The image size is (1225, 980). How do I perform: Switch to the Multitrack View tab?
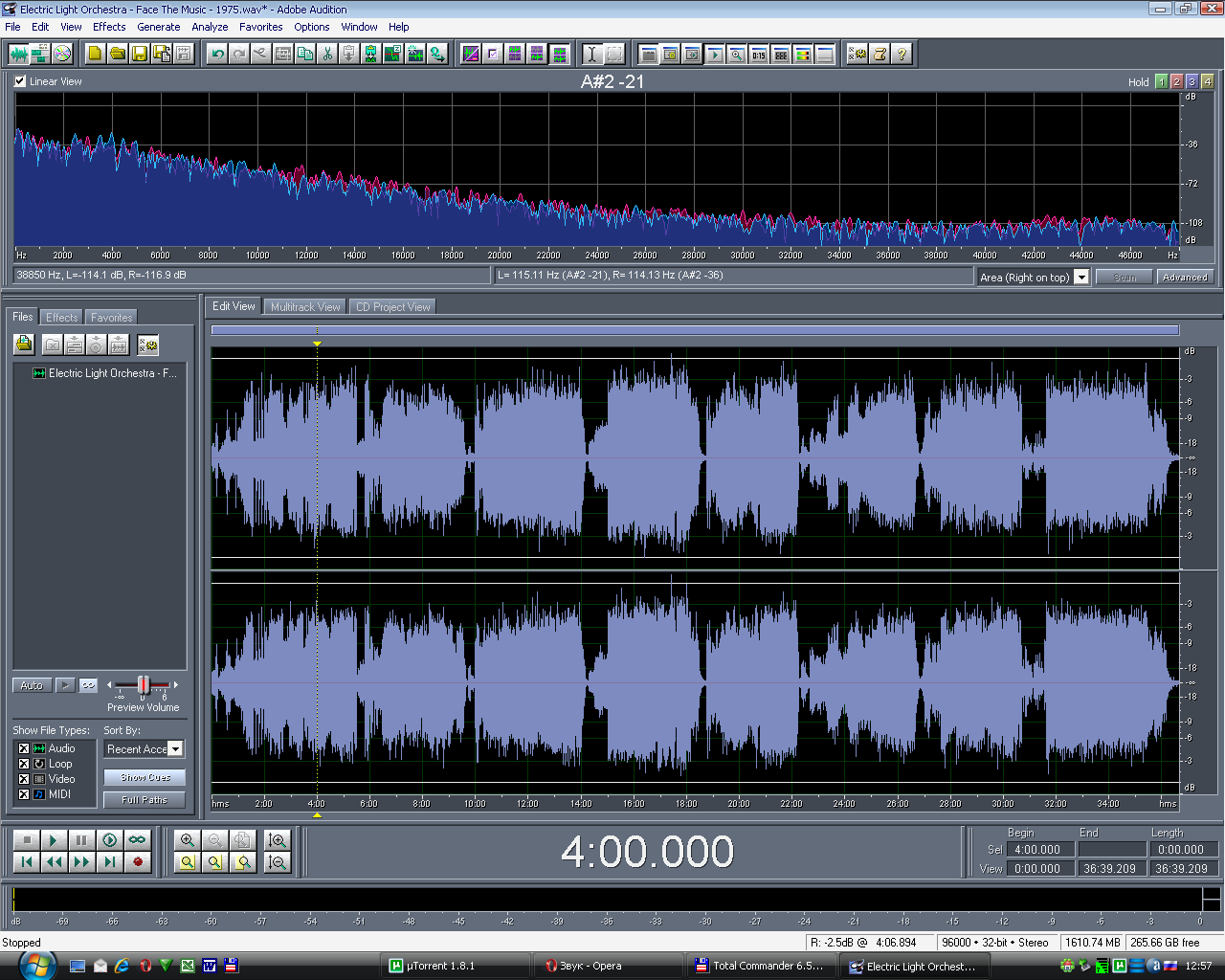(x=304, y=307)
